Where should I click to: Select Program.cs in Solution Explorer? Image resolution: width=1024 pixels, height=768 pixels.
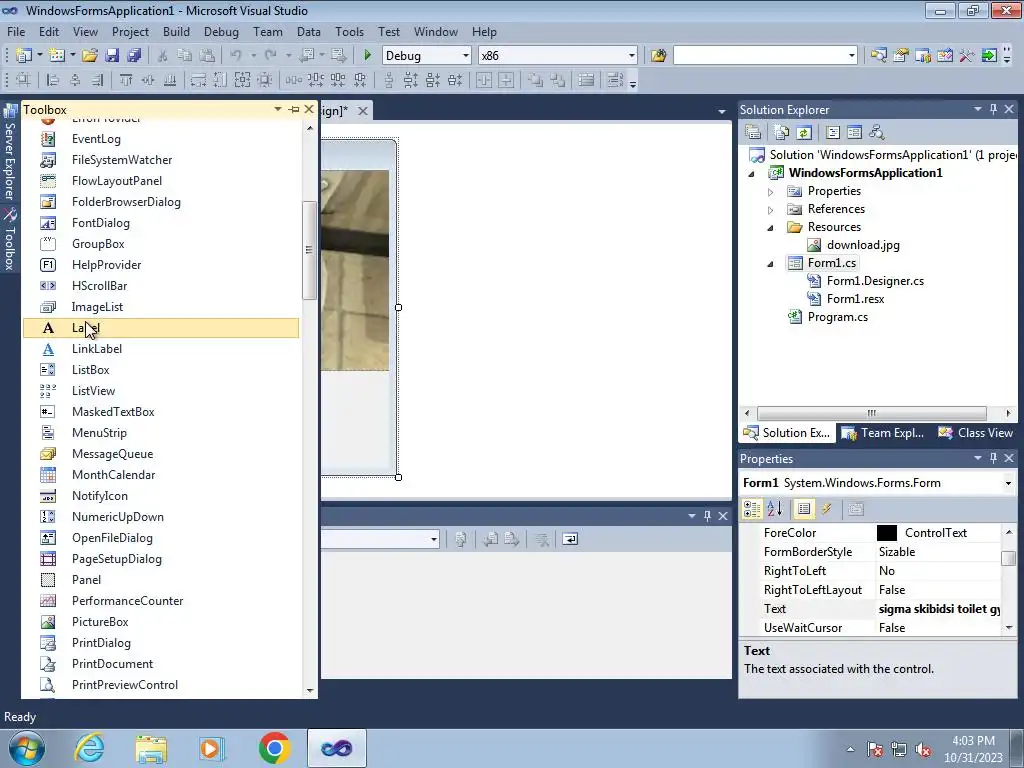point(837,317)
